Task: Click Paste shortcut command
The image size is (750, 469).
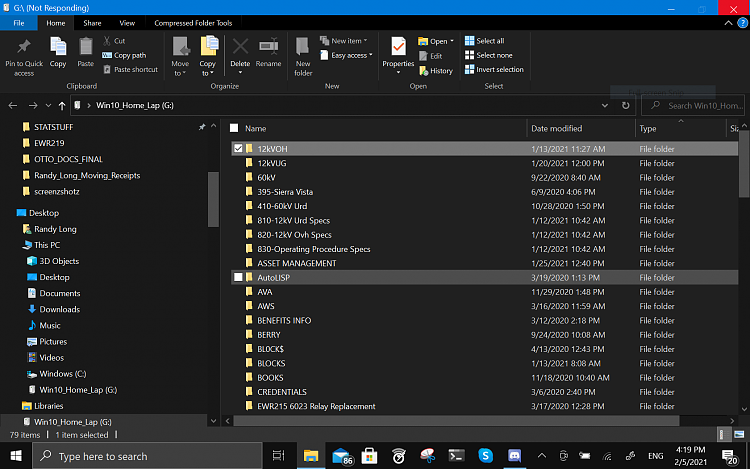Action: 131,70
